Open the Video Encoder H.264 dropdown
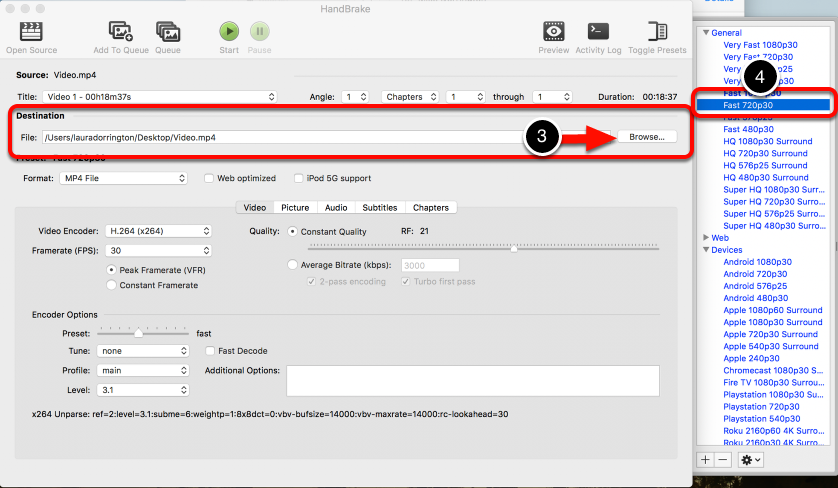Viewport: 838px width, 488px height. pyautogui.click(x=158, y=231)
